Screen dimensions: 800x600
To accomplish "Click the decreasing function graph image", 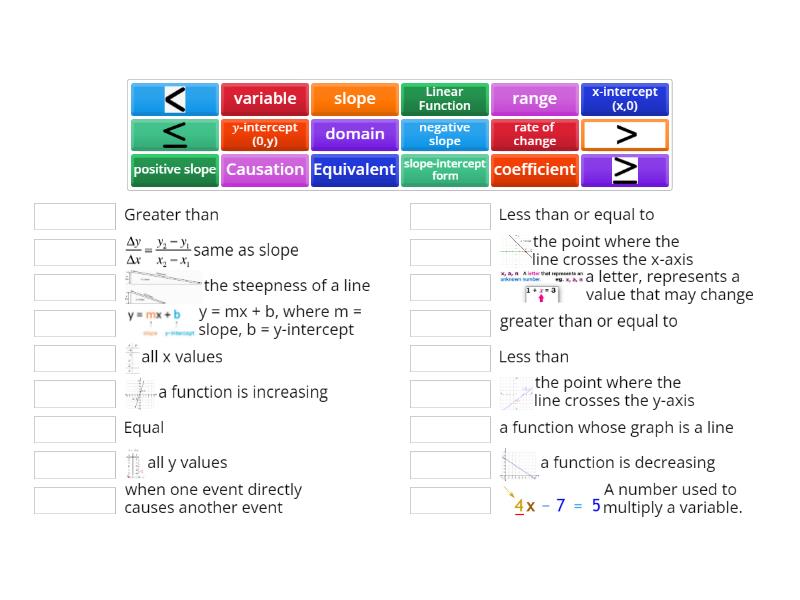I will (521, 462).
